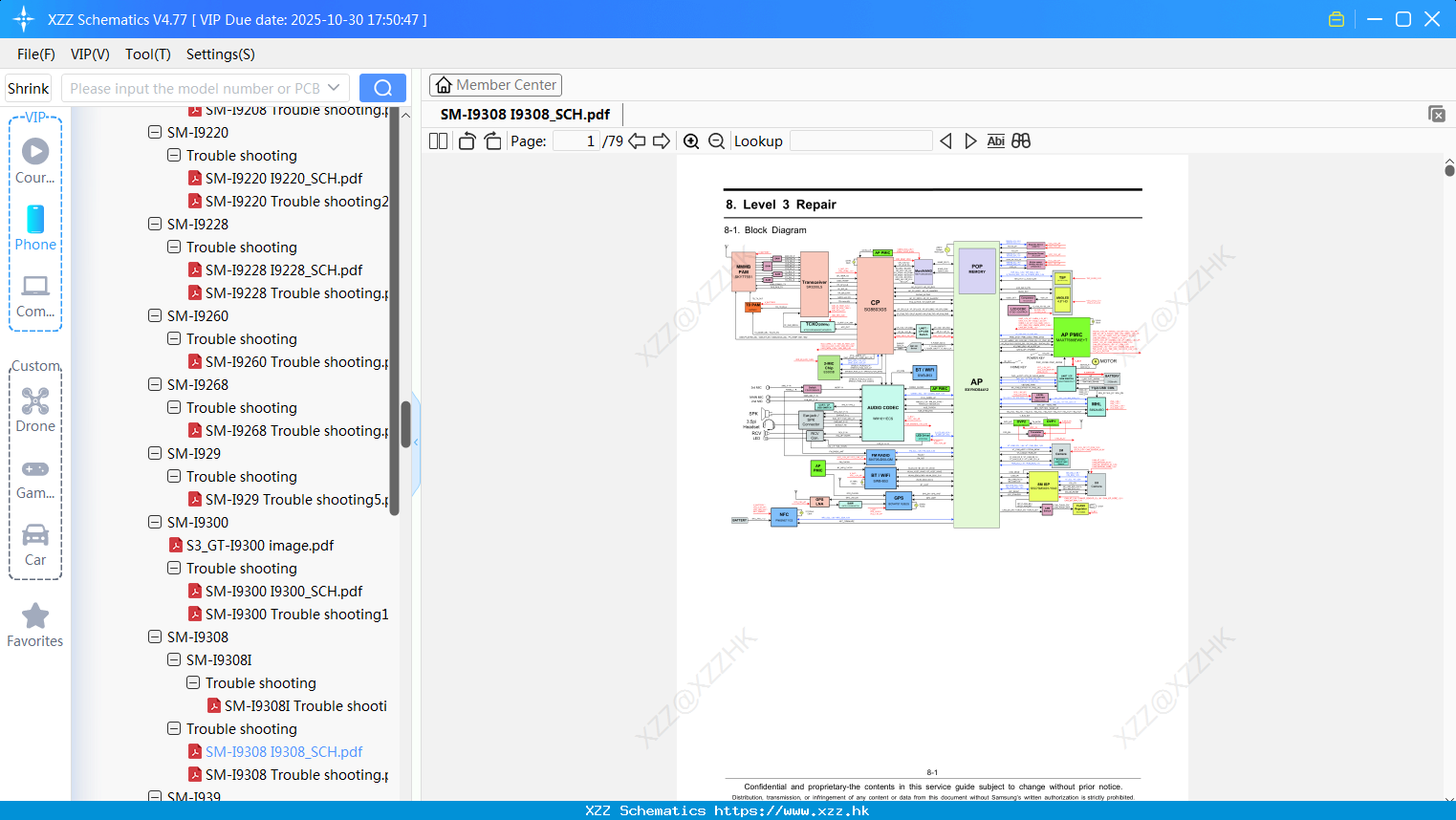Viewport: 1456px width, 820px height.
Task: Go to the next page arrow
Action: tap(662, 141)
